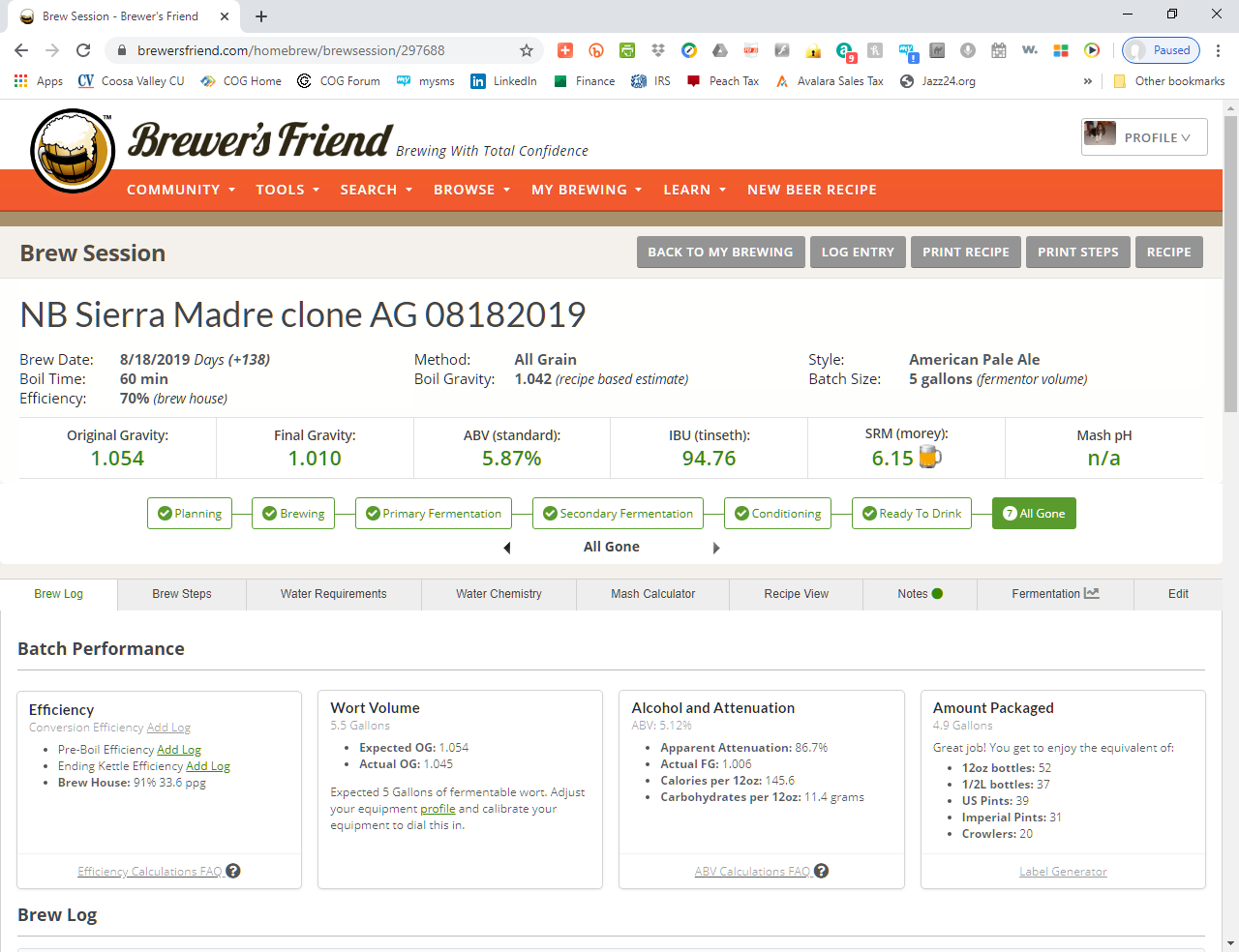Go back in browser history
This screenshot has height=952, width=1239.
[x=21, y=50]
